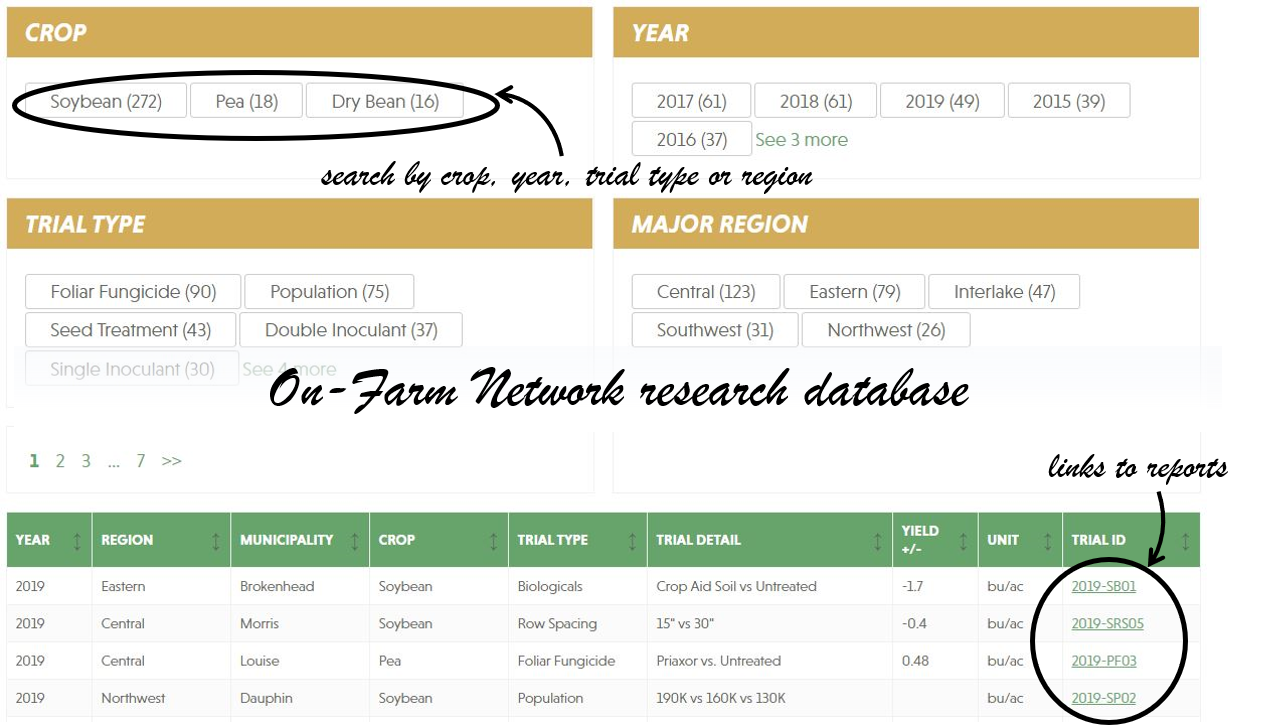Jump to results page 7
Screen dimensions: 1261x725
(141, 461)
